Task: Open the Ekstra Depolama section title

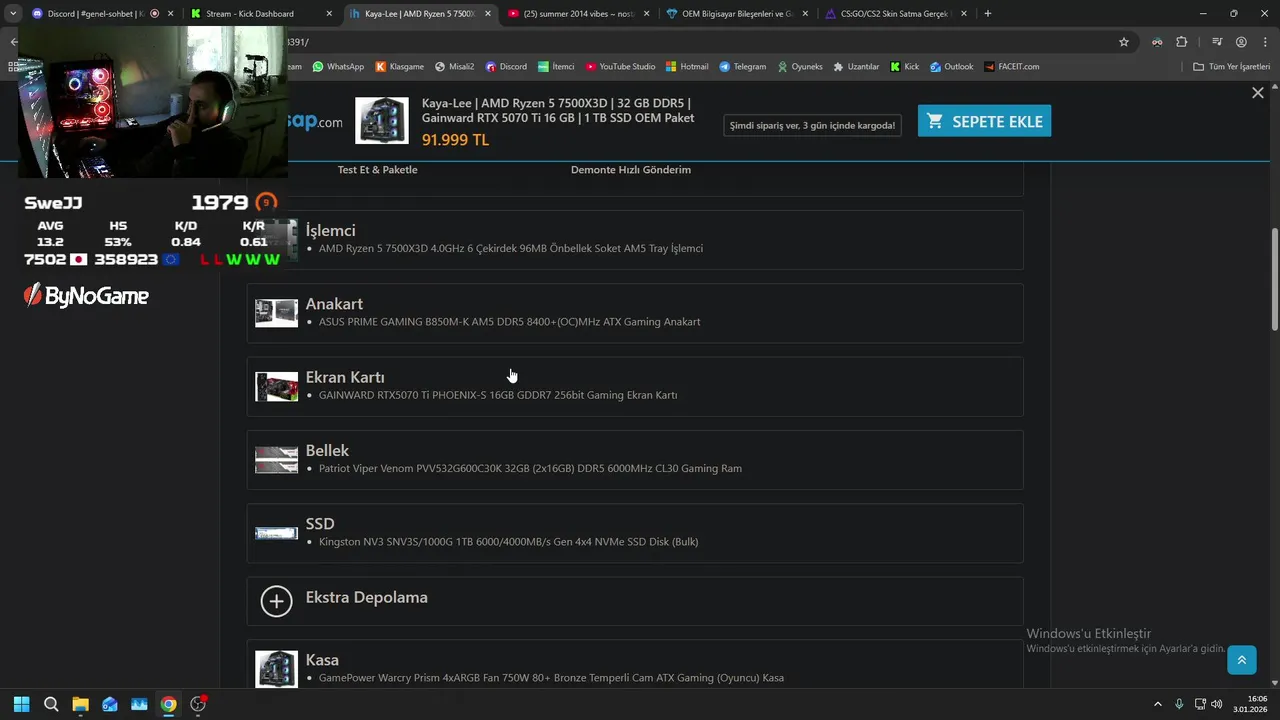Action: 366,597
